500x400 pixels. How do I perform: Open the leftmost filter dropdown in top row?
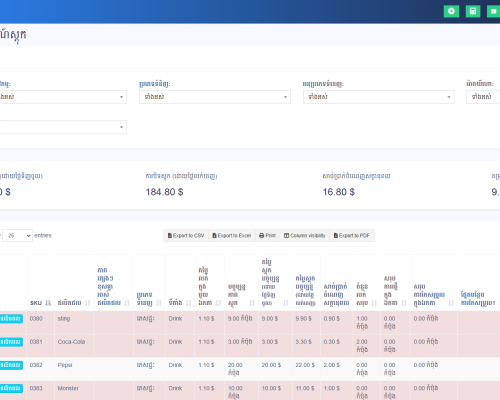click(x=63, y=97)
